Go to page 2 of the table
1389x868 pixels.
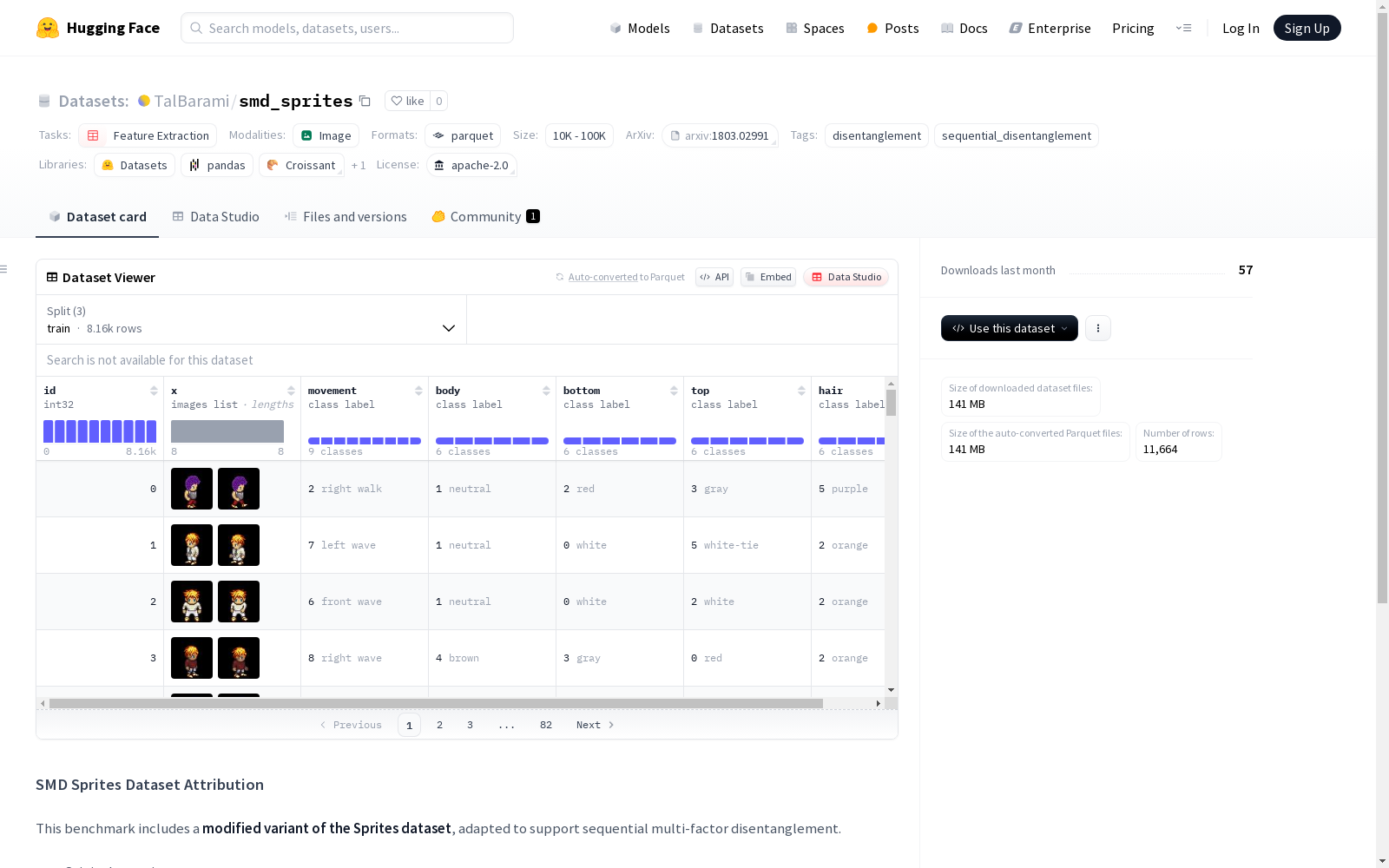click(x=440, y=725)
